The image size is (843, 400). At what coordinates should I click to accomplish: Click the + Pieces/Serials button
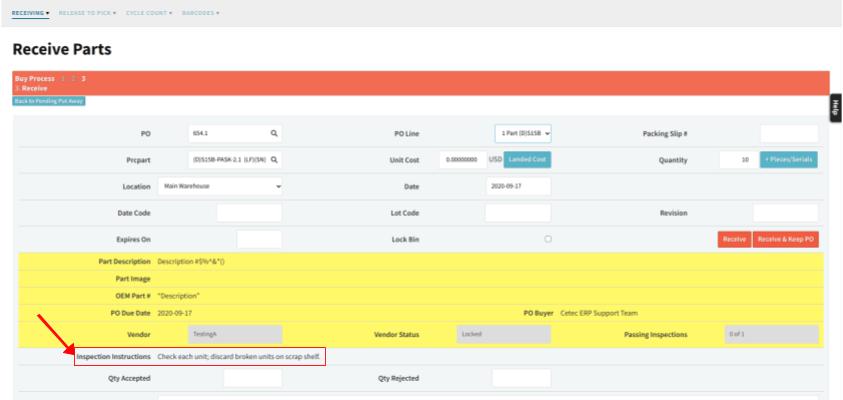[790, 160]
